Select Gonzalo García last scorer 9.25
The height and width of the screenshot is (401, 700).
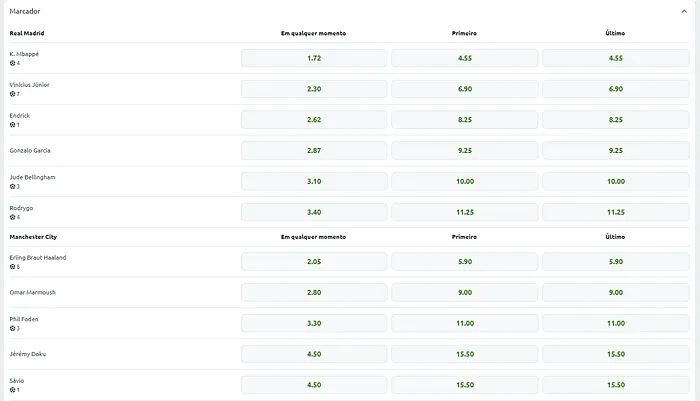click(616, 150)
